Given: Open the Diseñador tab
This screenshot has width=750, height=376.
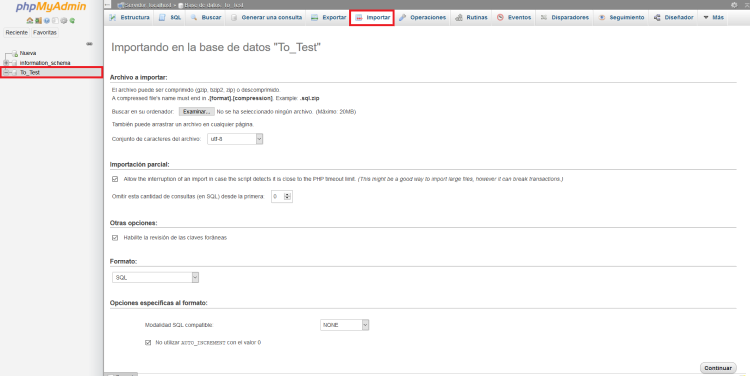Looking at the screenshot, I should tap(673, 17).
